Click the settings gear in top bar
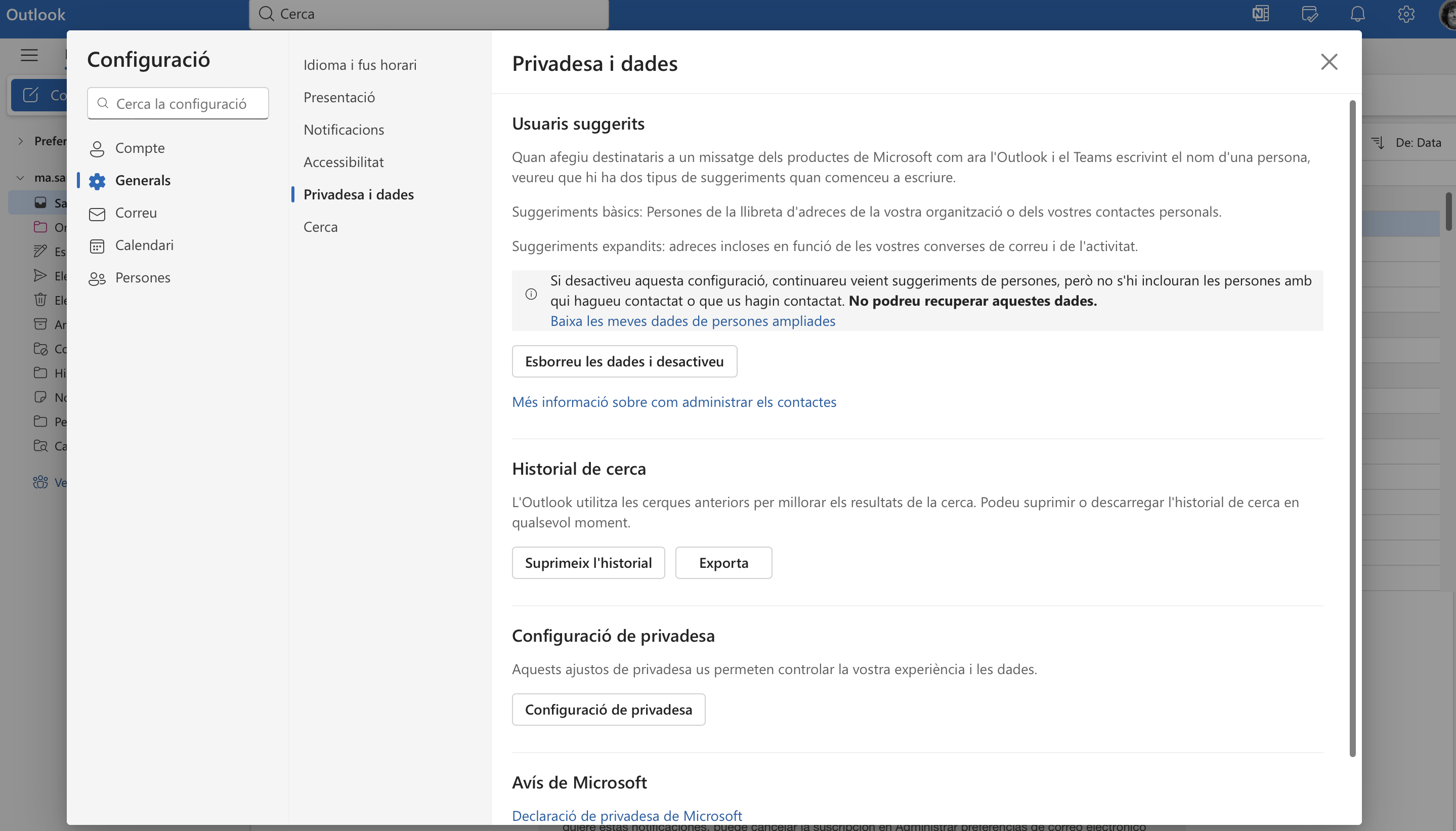 tap(1406, 14)
